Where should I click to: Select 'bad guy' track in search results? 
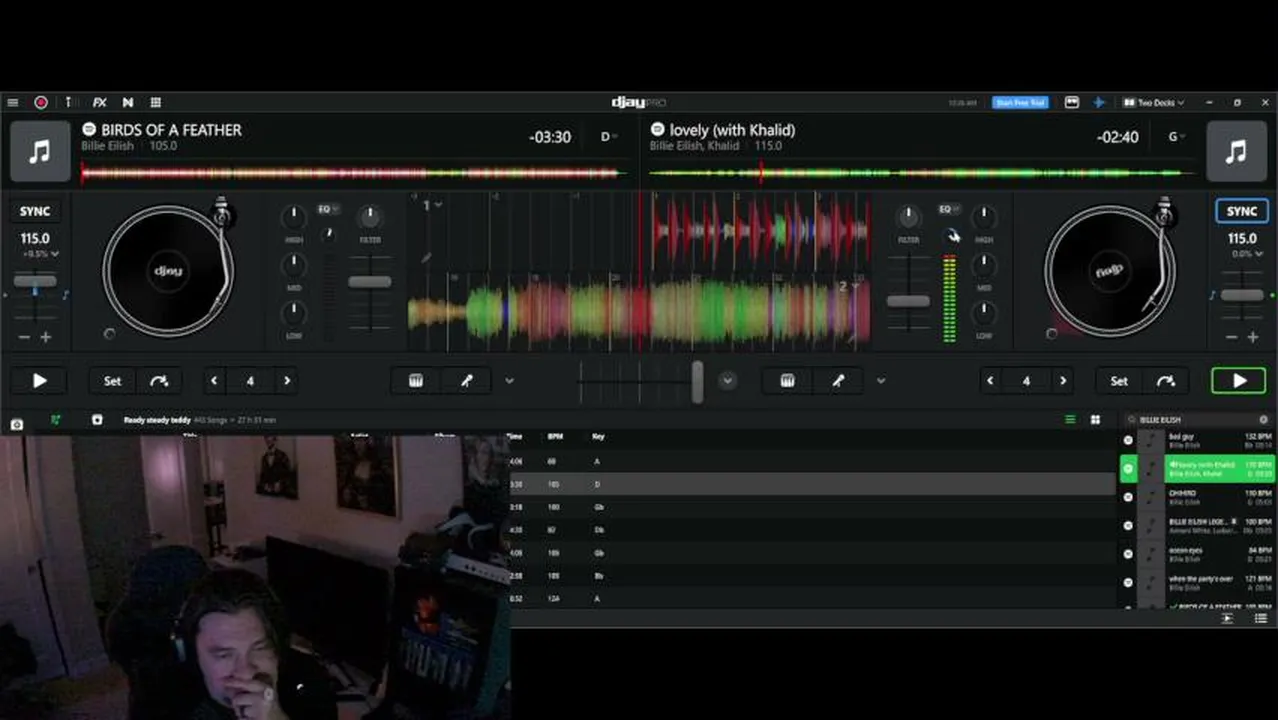pos(1197,440)
